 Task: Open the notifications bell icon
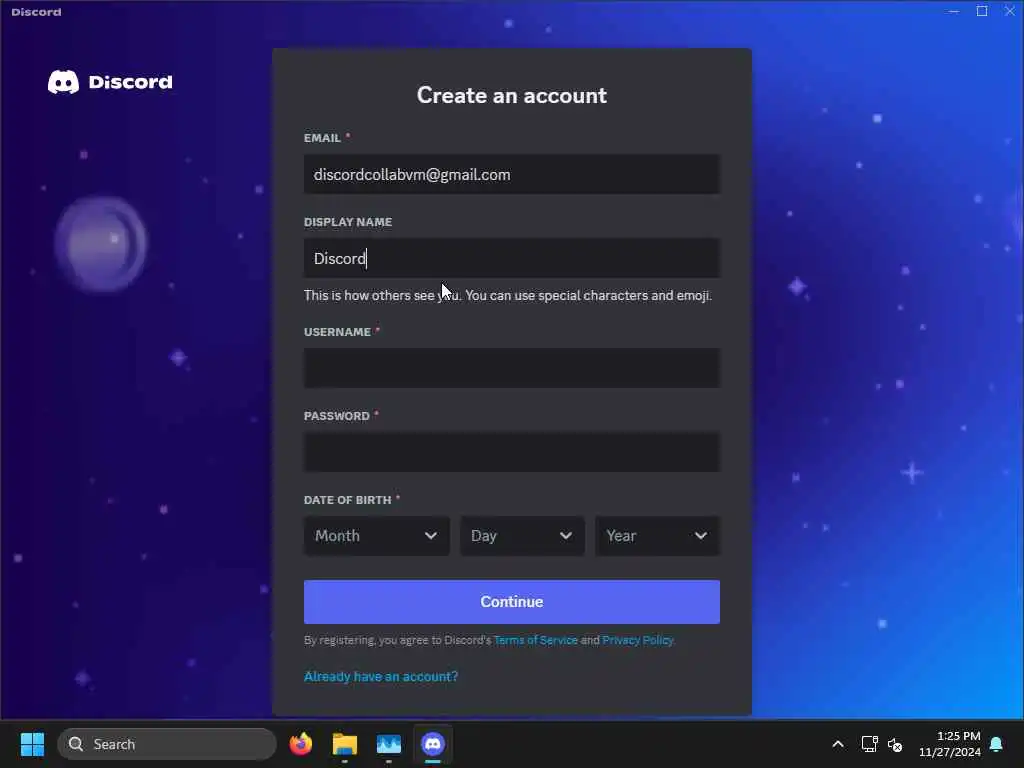tap(997, 744)
